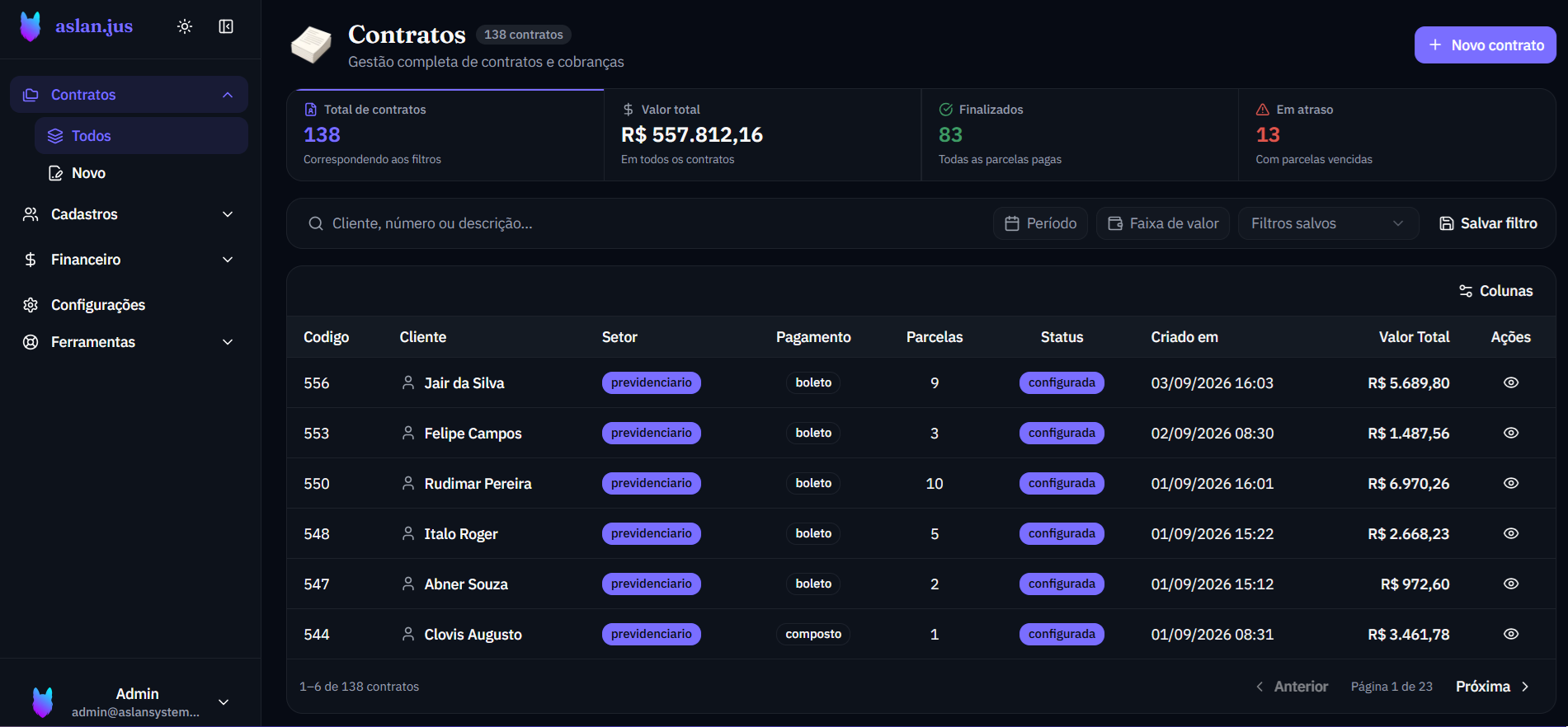Collapse the sidebar panel icon

coord(226,26)
